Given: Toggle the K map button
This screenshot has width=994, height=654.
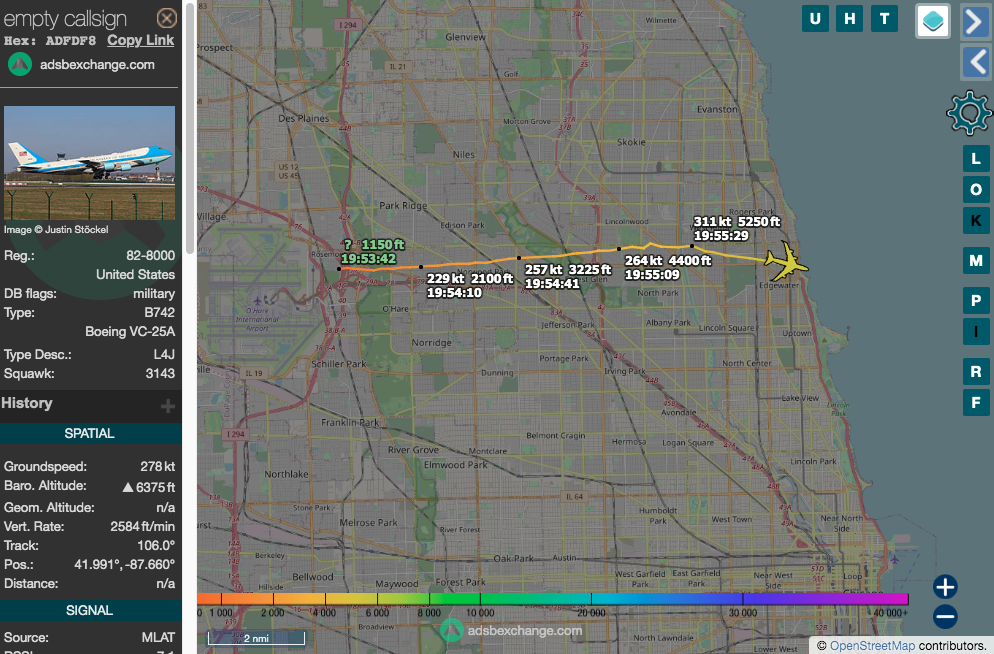Looking at the screenshot, I should (x=976, y=221).
